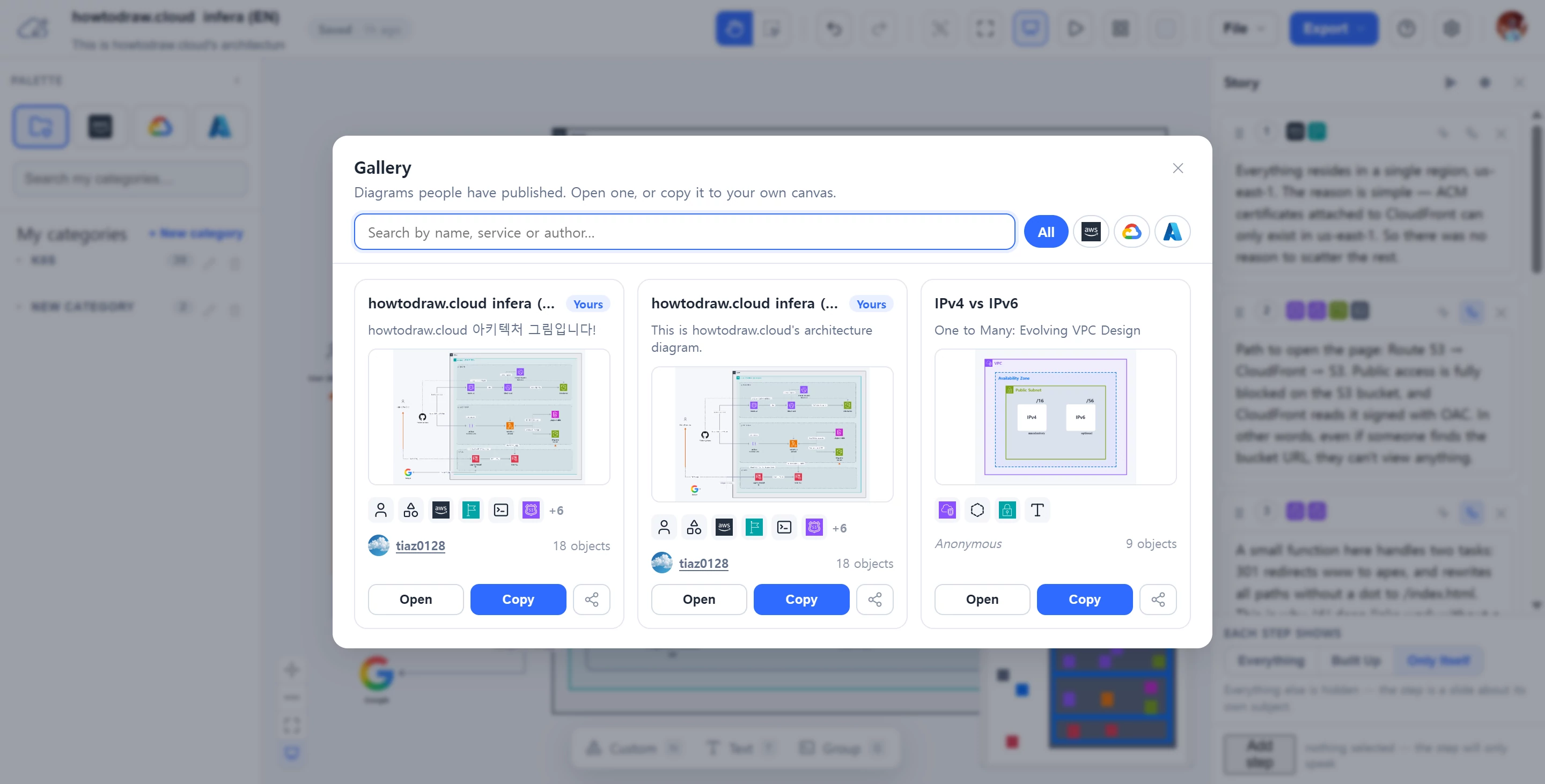Click Yours badge on English architecture card
This screenshot has height=784, width=1545.
point(870,304)
